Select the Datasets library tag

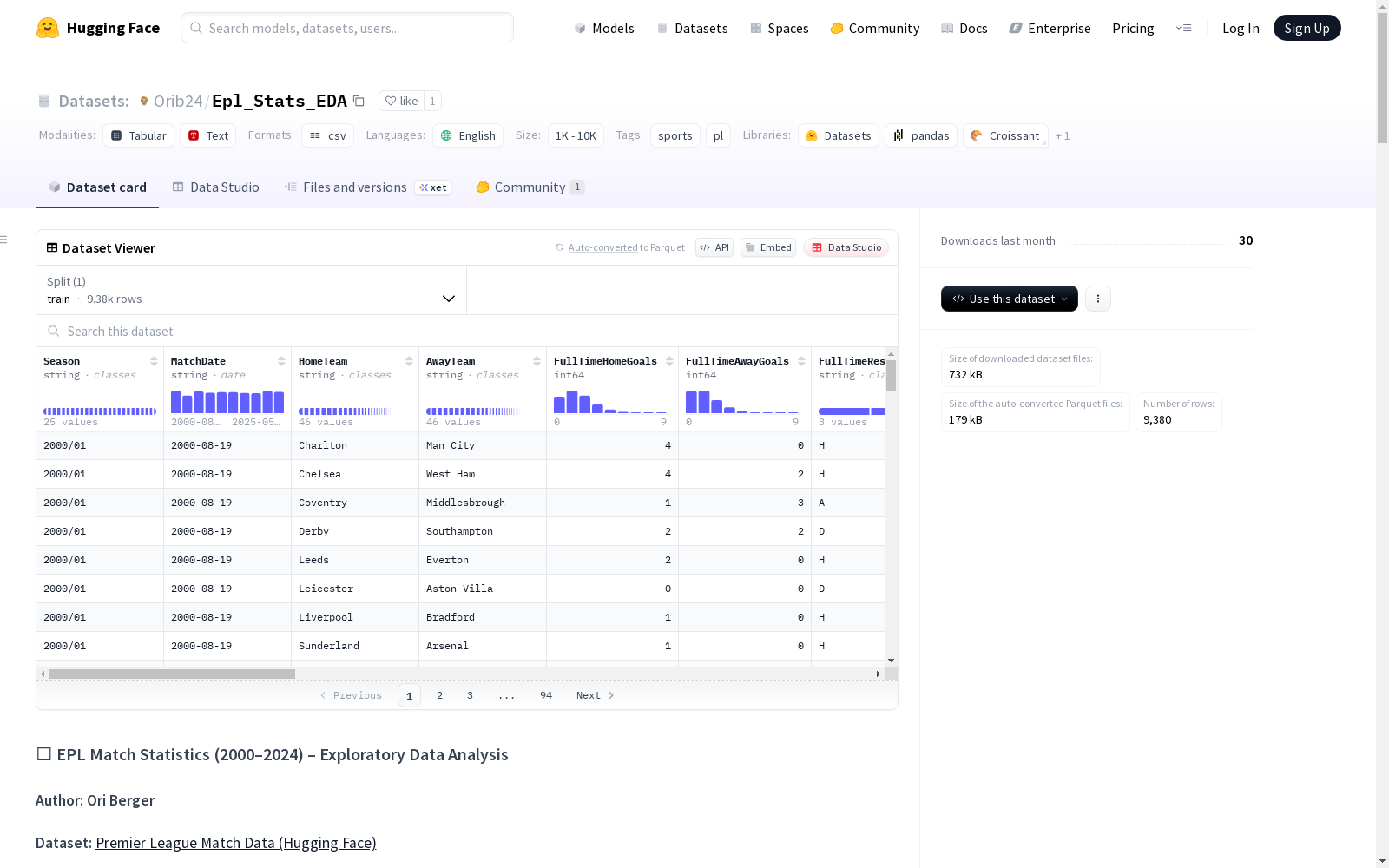(x=839, y=135)
